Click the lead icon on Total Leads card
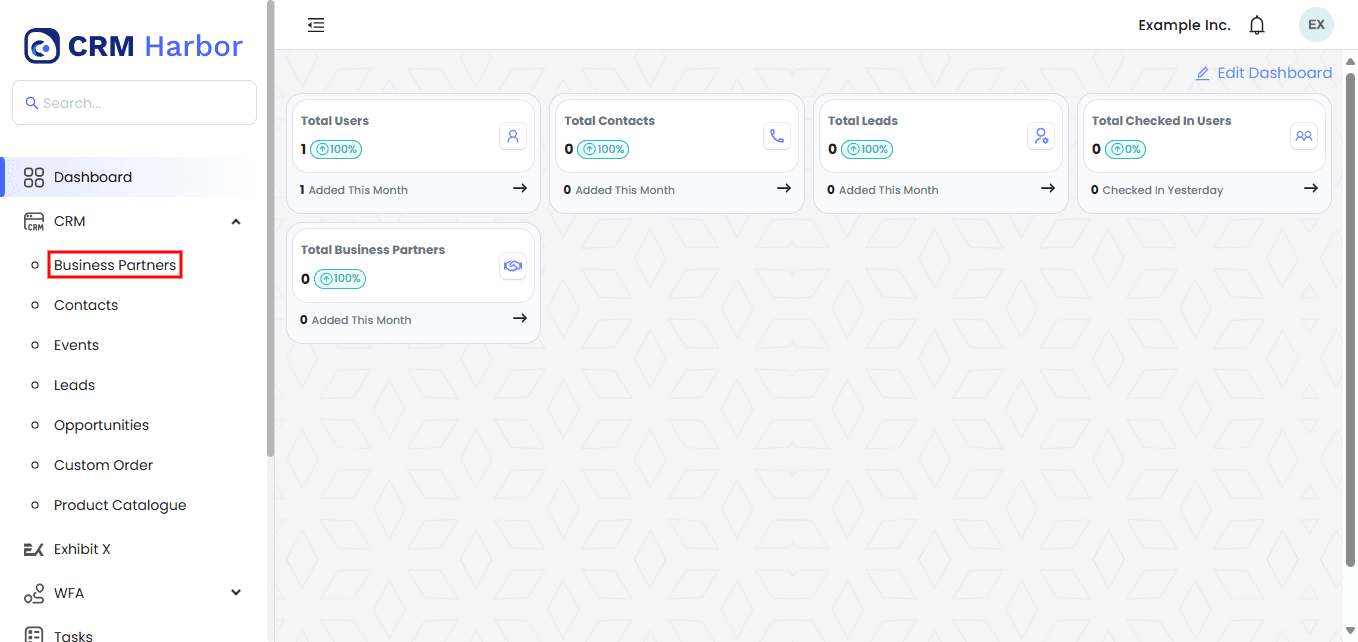 pos(1041,136)
